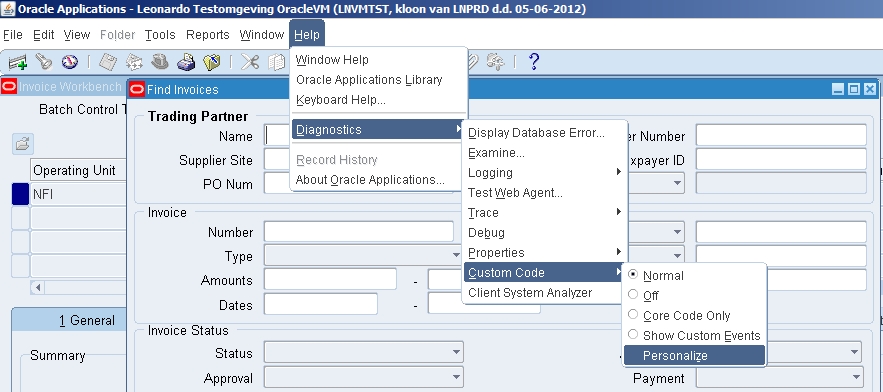This screenshot has height=392, width=883.
Task: Click the Copy toolbar icon
Action: 277,62
